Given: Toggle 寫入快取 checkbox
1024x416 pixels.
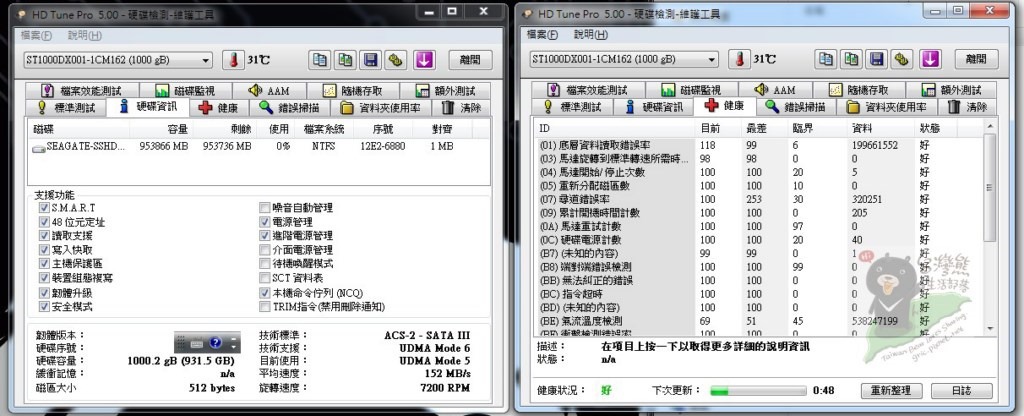Looking at the screenshot, I should pos(44,250).
